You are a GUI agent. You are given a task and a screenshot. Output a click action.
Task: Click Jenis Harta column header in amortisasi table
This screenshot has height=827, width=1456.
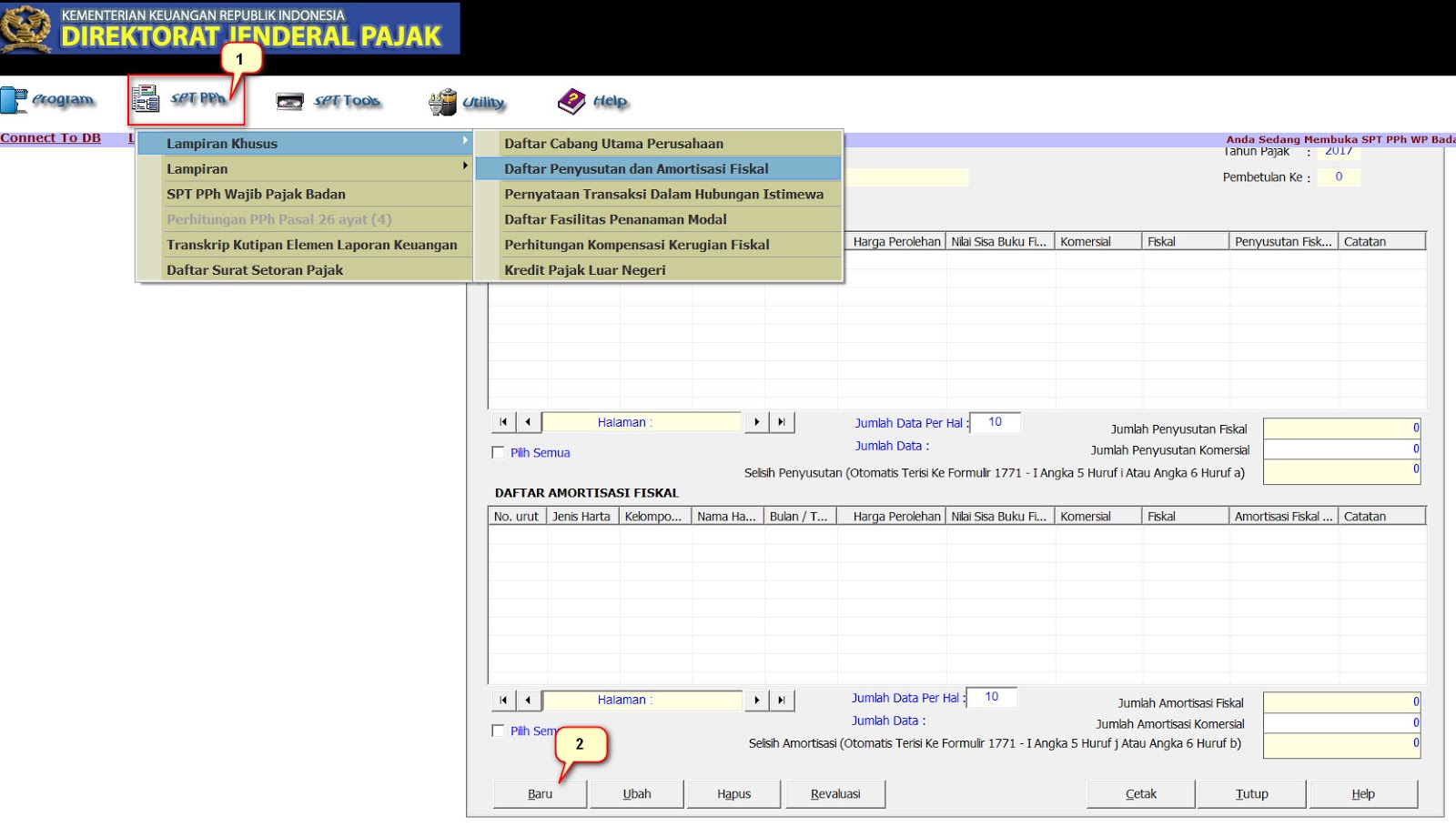(x=582, y=517)
